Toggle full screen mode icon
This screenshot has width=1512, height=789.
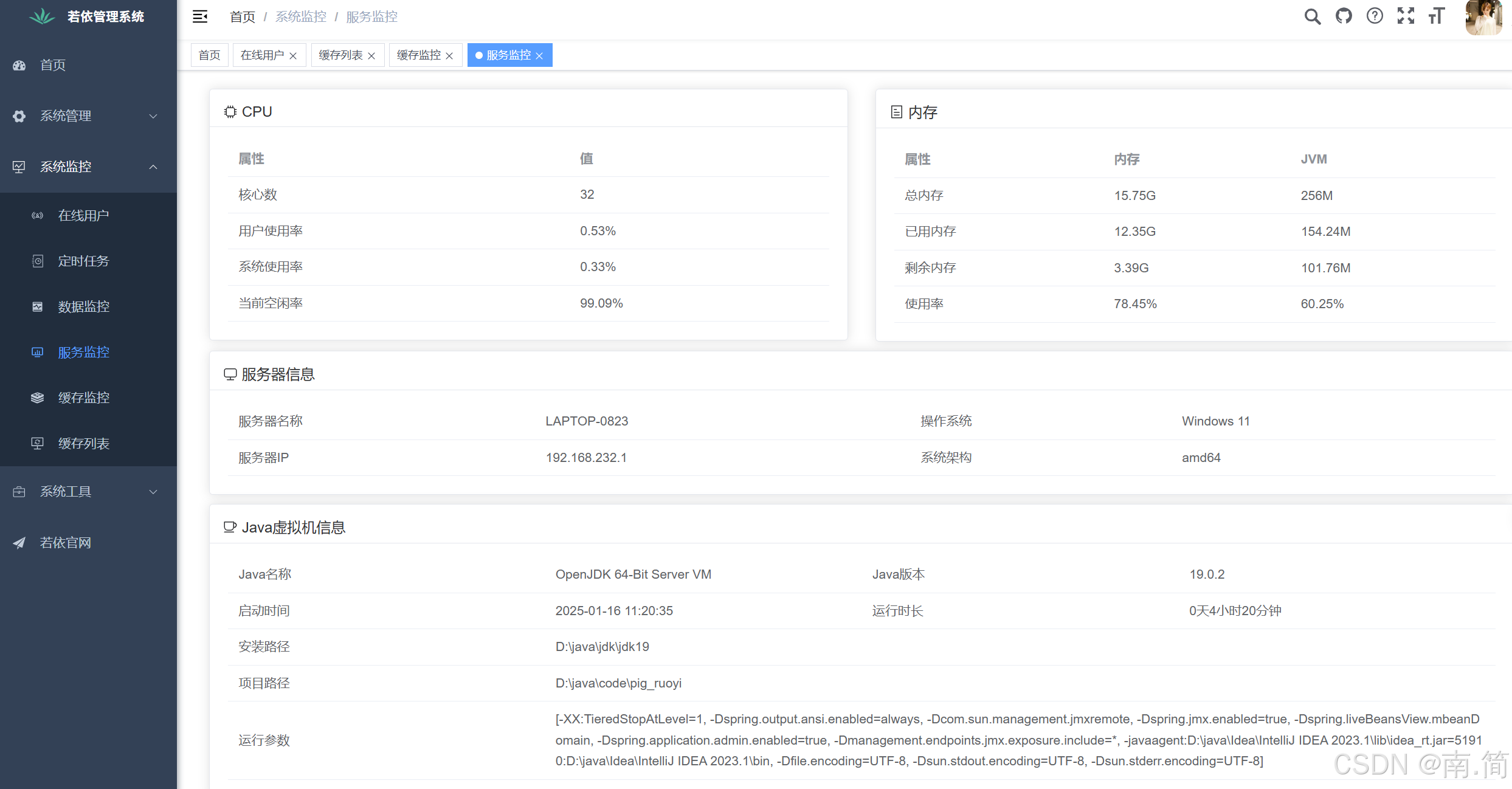tap(1406, 16)
